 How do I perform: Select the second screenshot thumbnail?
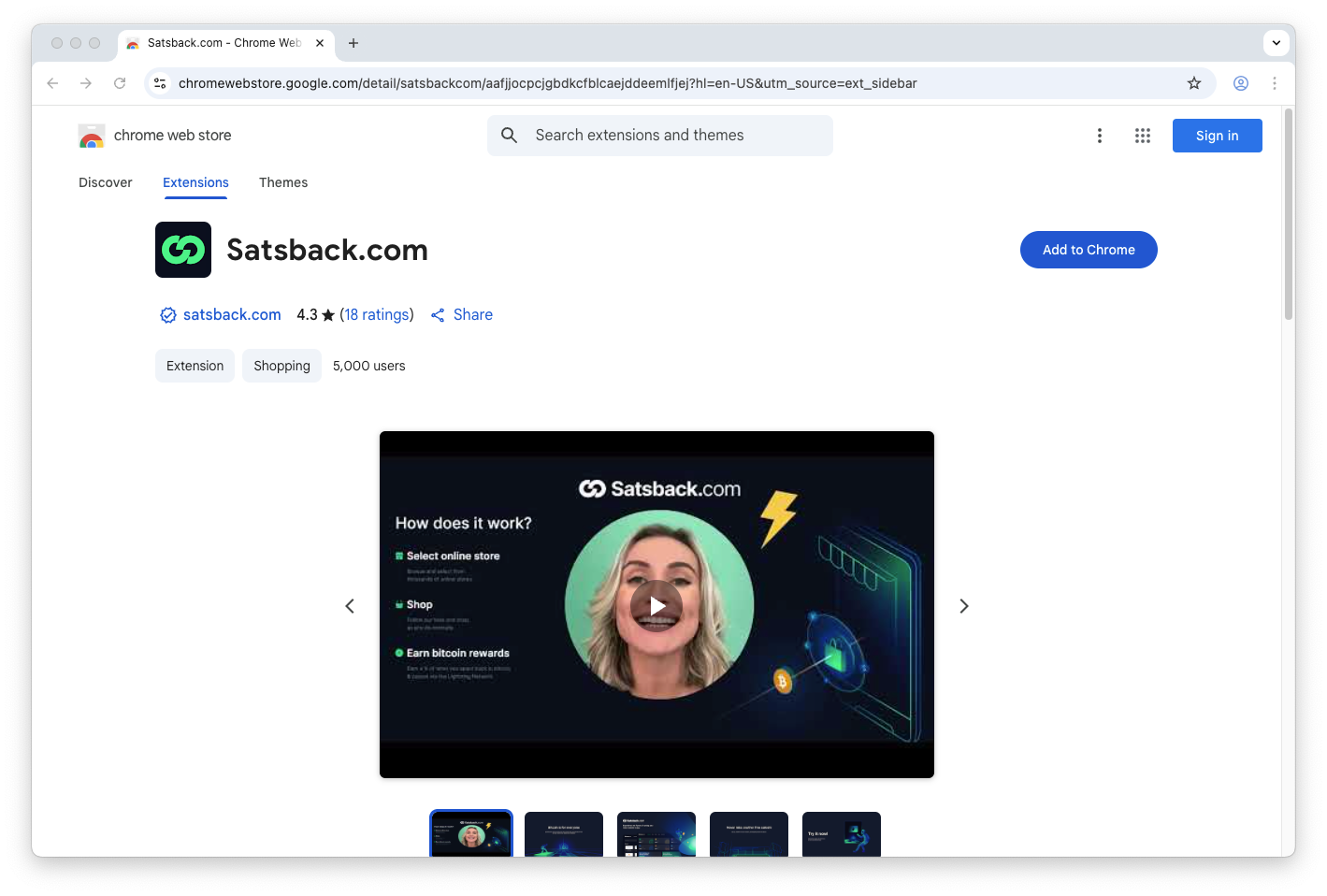(x=564, y=834)
